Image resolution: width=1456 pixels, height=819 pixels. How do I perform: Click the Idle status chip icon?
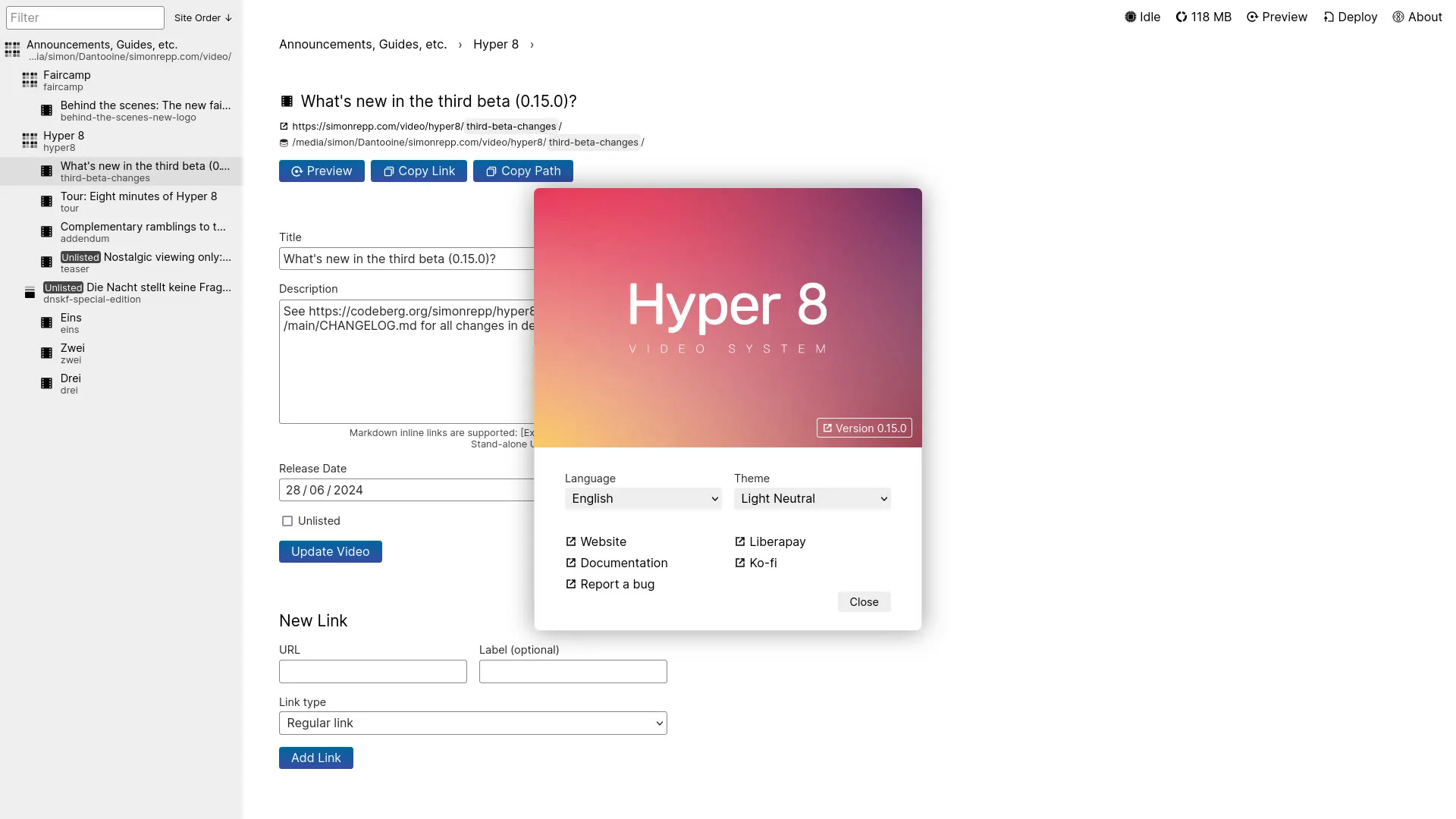click(x=1131, y=16)
